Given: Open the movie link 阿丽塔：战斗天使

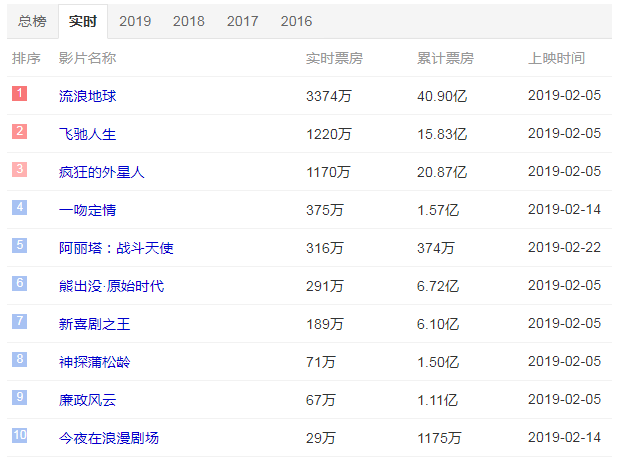Looking at the screenshot, I should pos(116,248).
